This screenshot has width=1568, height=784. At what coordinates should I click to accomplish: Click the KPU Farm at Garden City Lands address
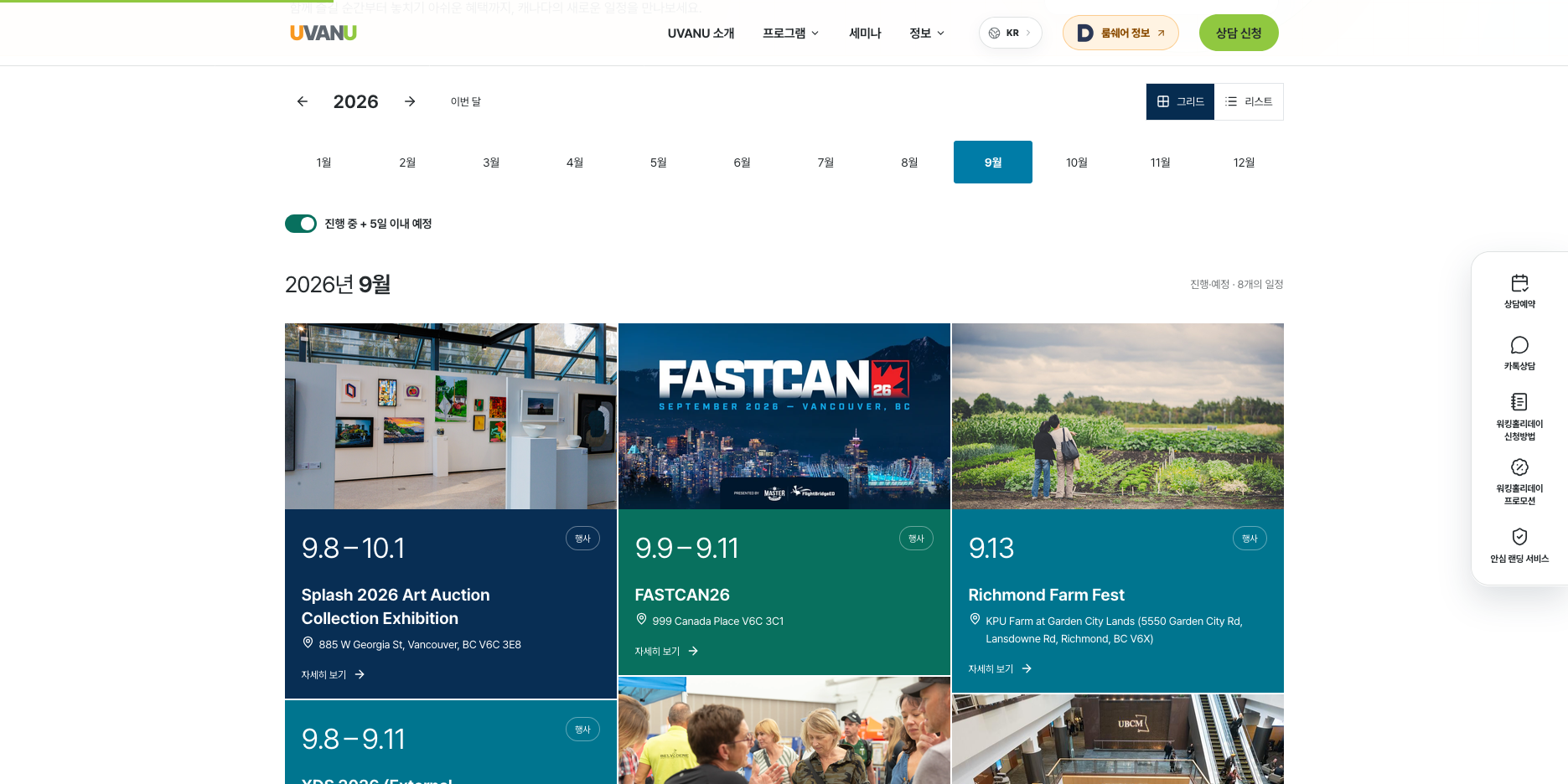[x=1114, y=630]
